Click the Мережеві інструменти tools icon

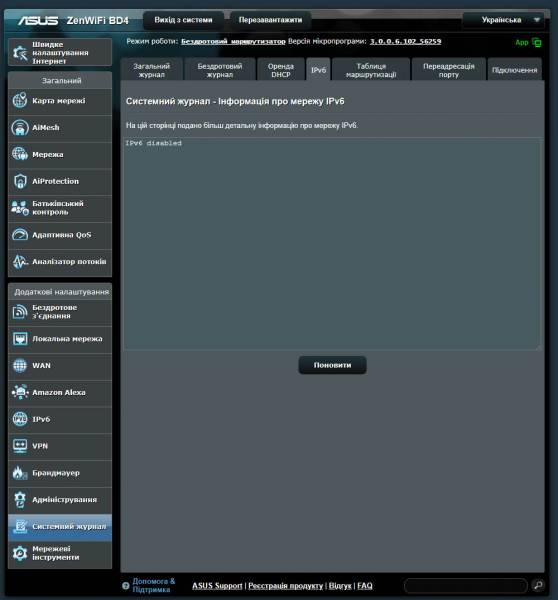(20, 553)
